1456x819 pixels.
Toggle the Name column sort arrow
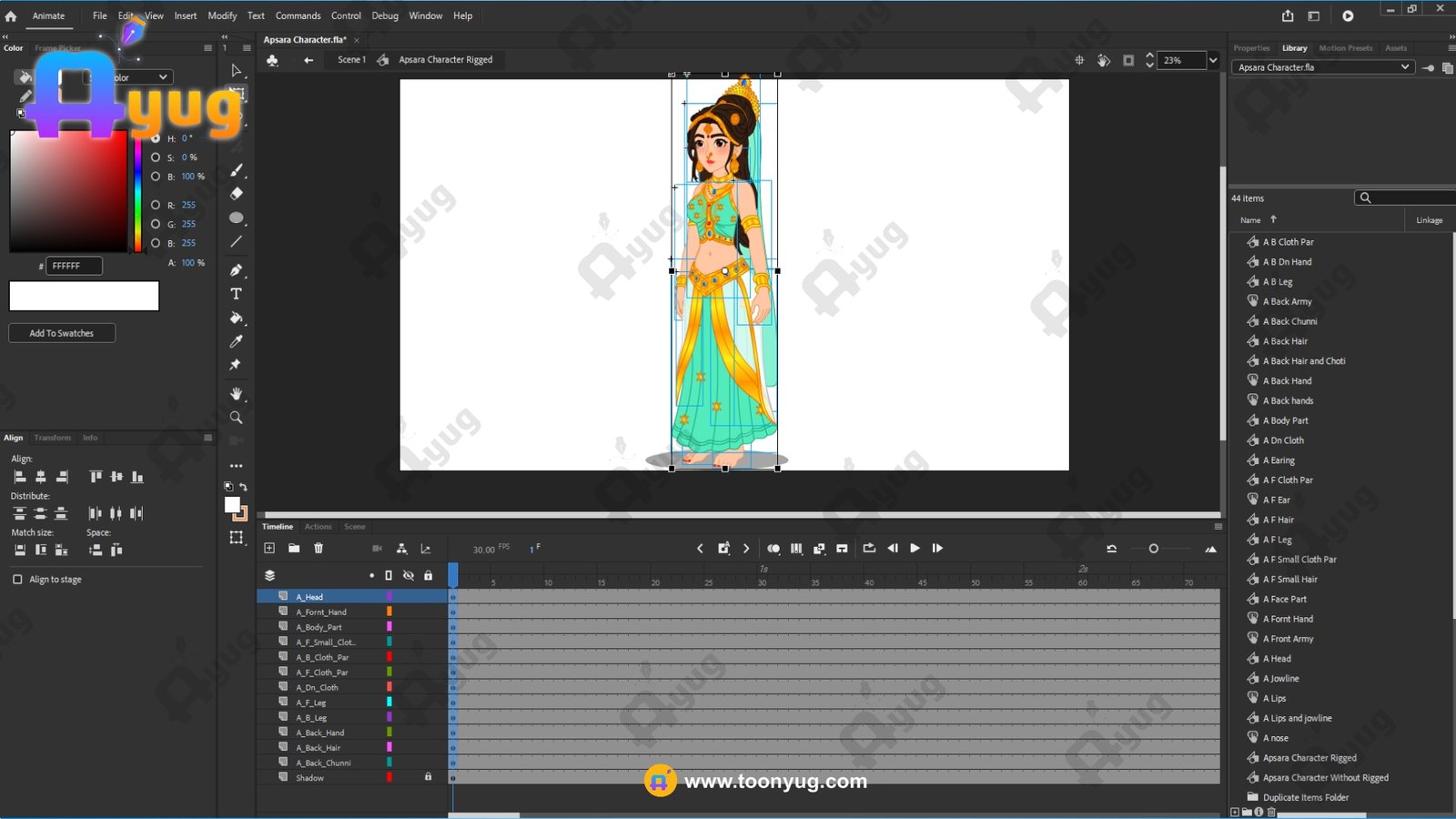1273,219
